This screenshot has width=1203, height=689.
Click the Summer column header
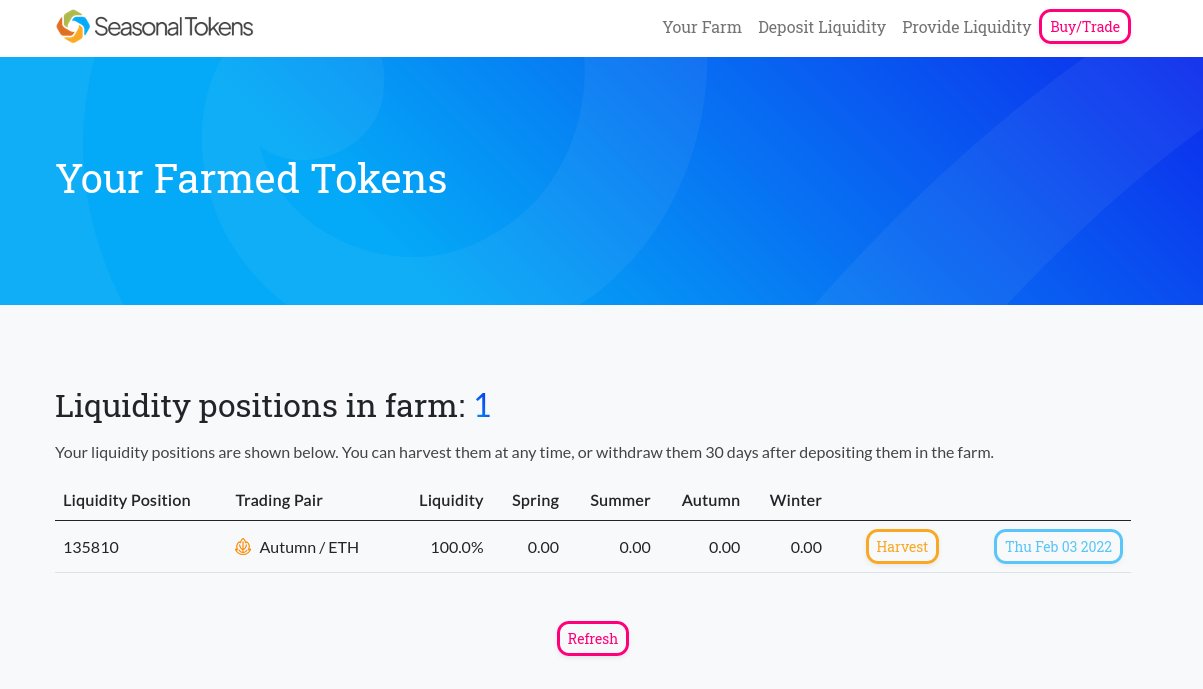tap(620, 500)
